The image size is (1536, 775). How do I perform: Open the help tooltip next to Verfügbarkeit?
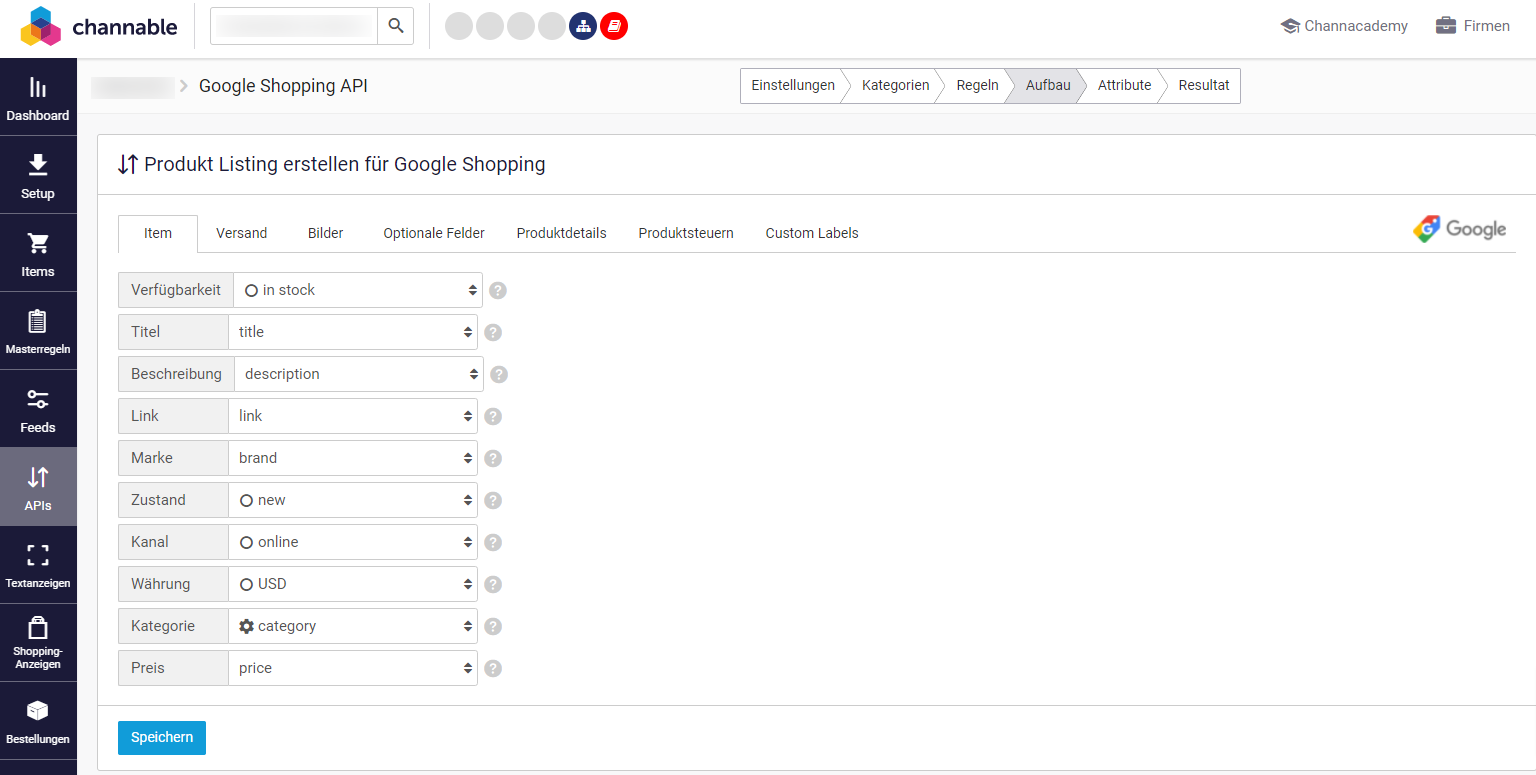point(497,290)
